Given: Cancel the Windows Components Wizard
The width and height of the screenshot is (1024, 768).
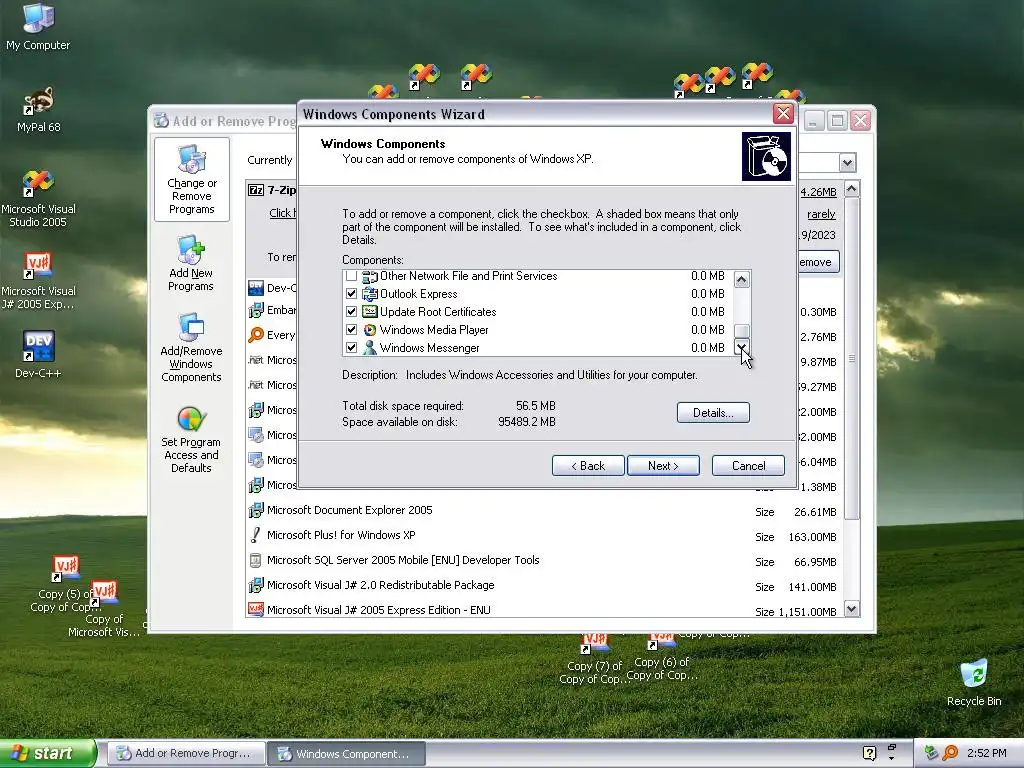Looking at the screenshot, I should click(x=748, y=466).
